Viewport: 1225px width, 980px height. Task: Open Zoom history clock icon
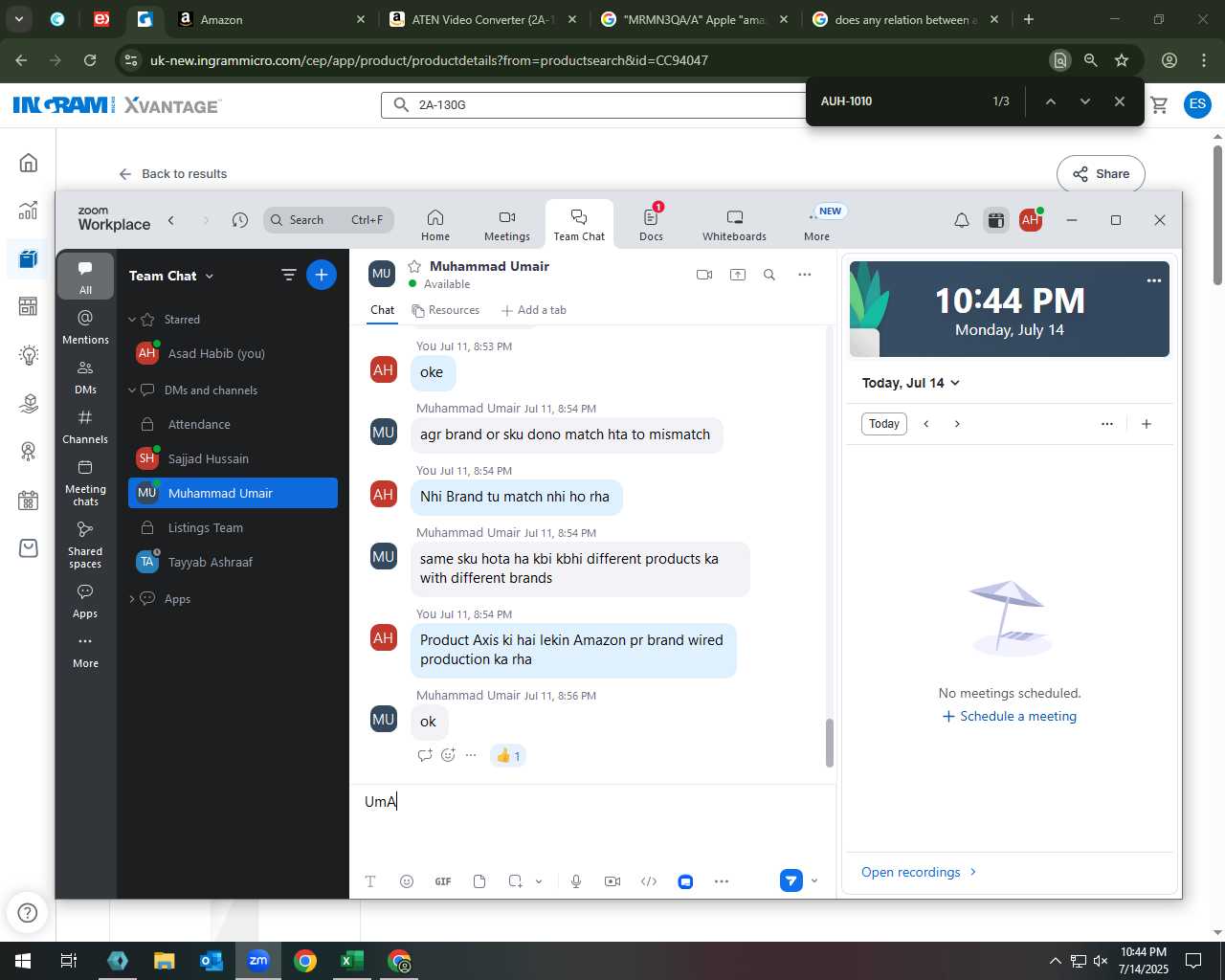pos(240,220)
